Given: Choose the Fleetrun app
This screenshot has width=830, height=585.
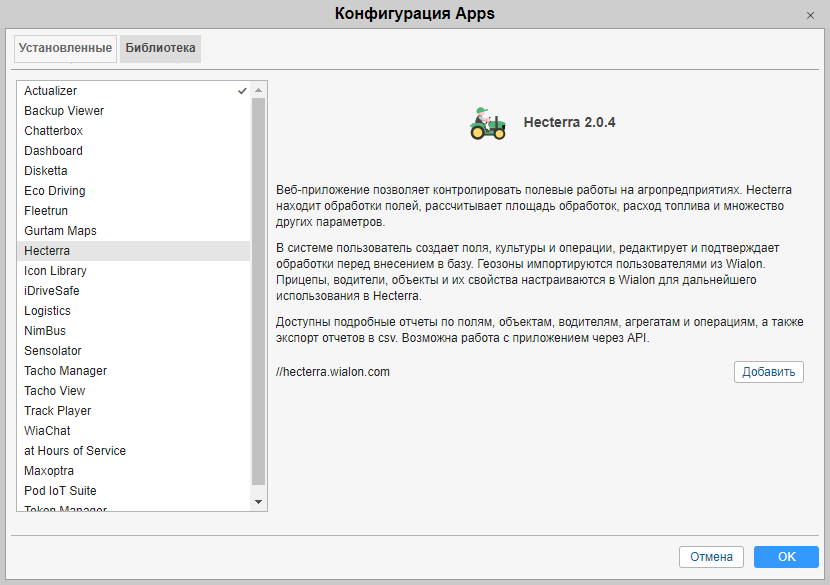Looking at the screenshot, I should pos(133,211).
